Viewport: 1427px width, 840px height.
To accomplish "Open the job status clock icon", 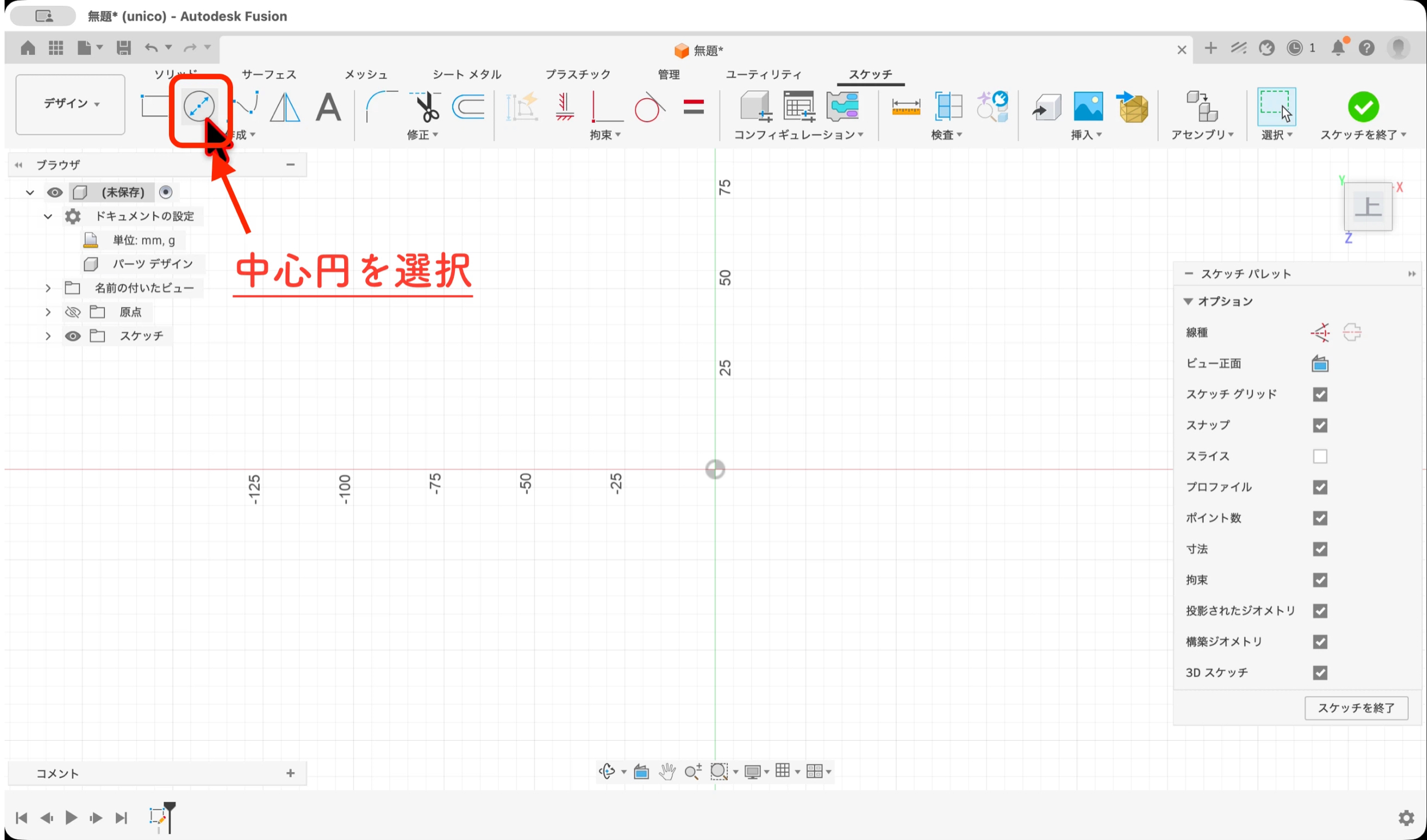I will [x=1295, y=48].
